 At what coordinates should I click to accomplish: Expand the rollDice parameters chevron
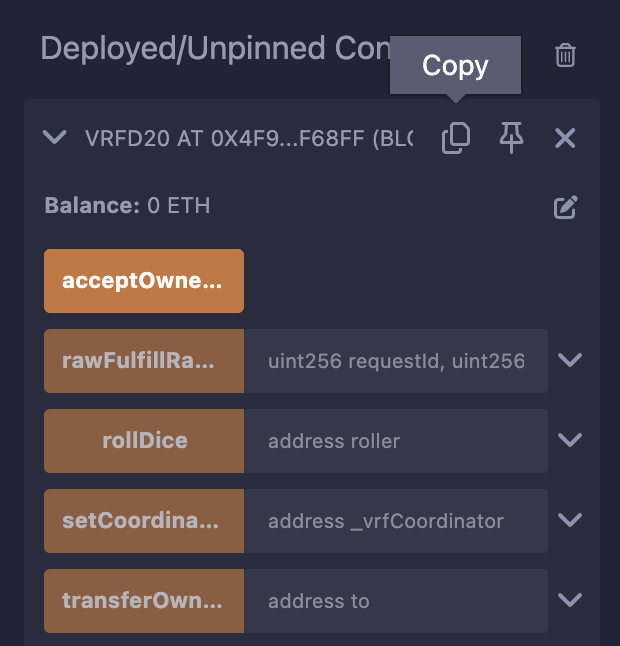click(x=570, y=440)
